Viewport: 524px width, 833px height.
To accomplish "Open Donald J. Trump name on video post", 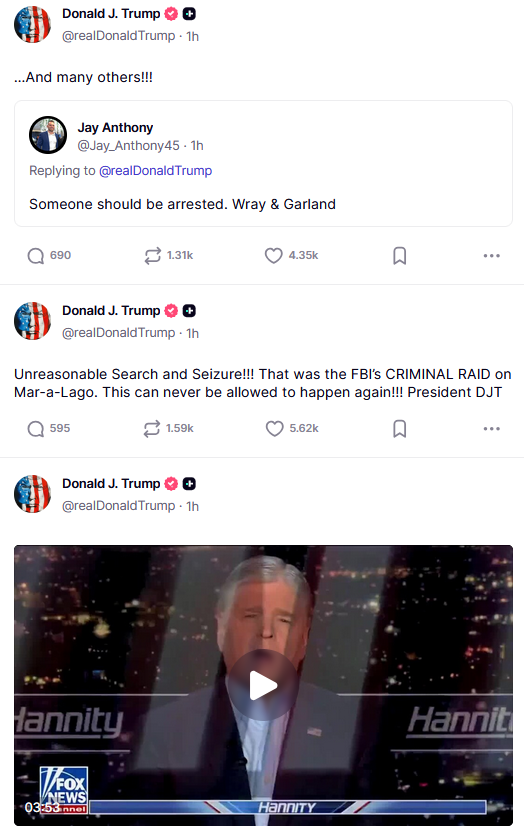I will click(x=111, y=483).
